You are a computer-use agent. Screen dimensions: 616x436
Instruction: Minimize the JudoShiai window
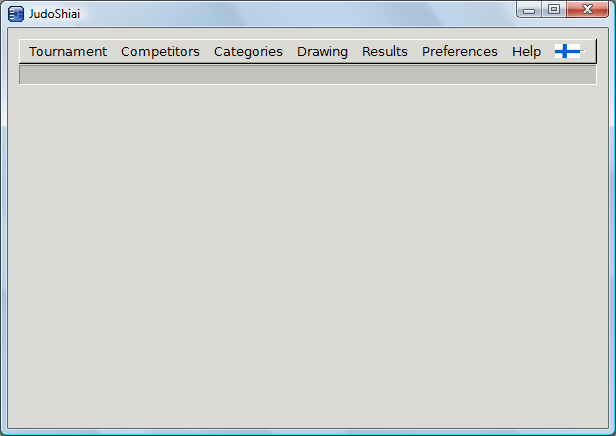click(529, 10)
